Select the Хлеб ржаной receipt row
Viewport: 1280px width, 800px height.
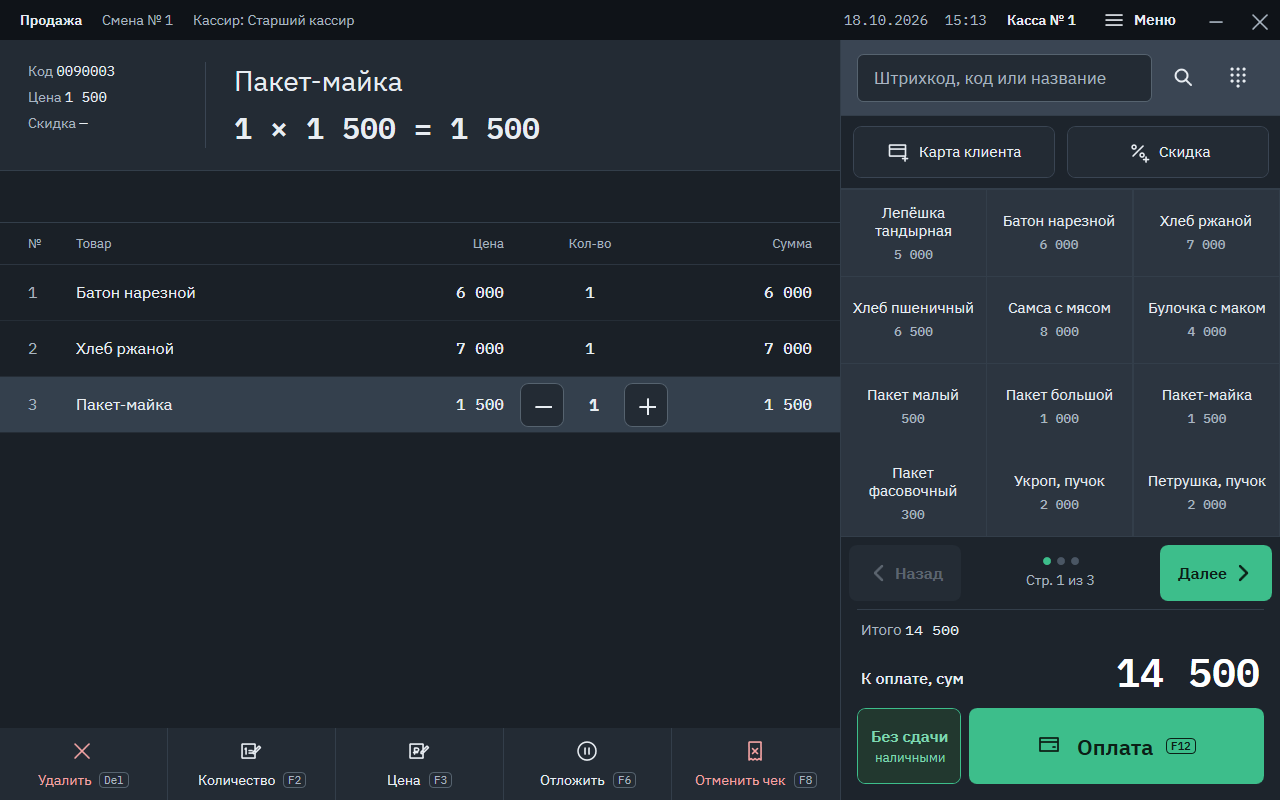tap(420, 349)
